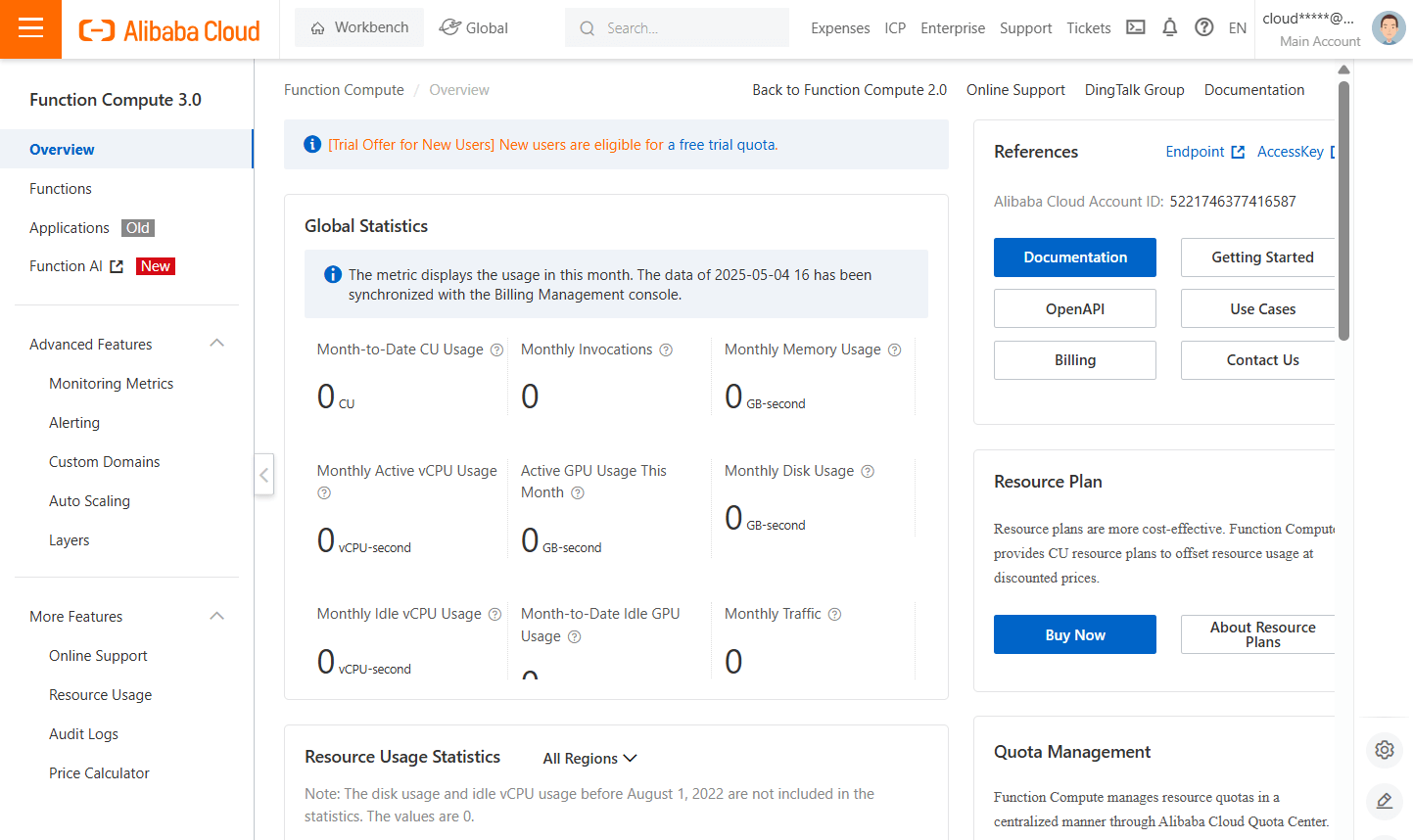This screenshot has height=840, width=1413.
Task: Click the help question mark in top bar
Action: (x=1204, y=27)
